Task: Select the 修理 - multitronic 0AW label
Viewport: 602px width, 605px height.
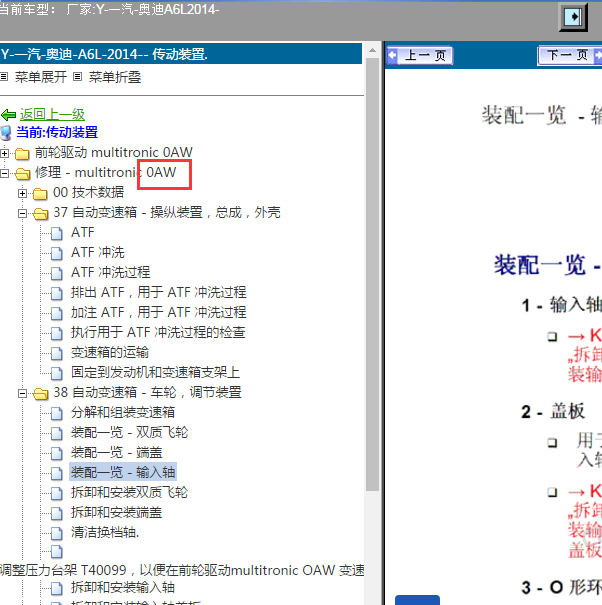Action: pyautogui.click(x=106, y=172)
